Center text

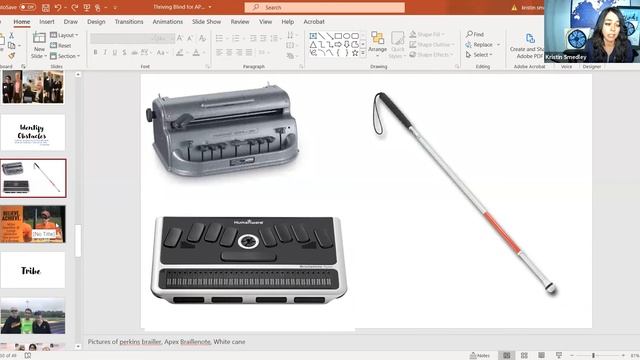tap(229, 53)
